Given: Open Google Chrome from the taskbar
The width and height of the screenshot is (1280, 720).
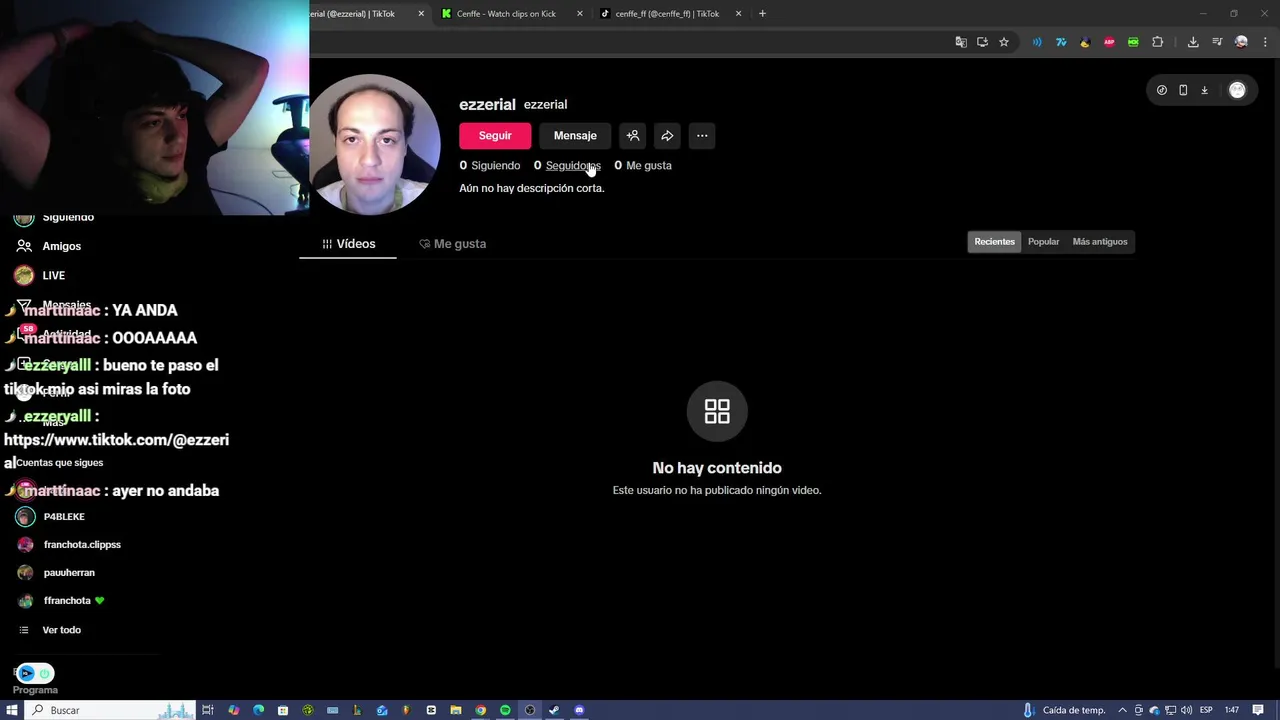Looking at the screenshot, I should [x=480, y=710].
